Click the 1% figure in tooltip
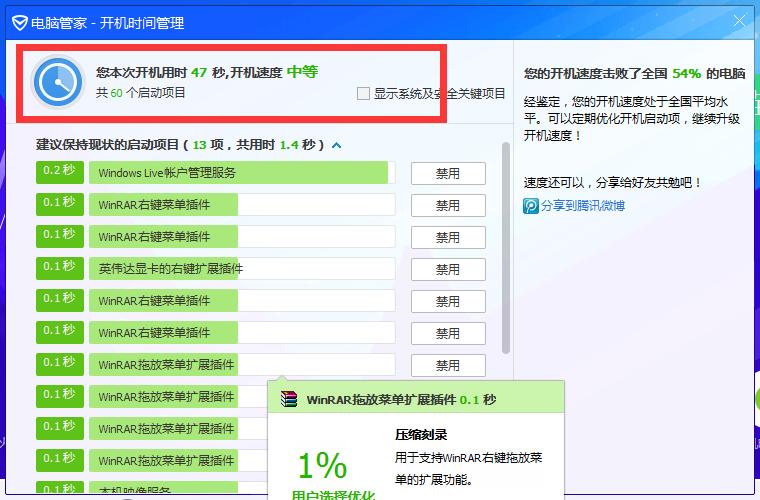760x500 pixels. 322,465
